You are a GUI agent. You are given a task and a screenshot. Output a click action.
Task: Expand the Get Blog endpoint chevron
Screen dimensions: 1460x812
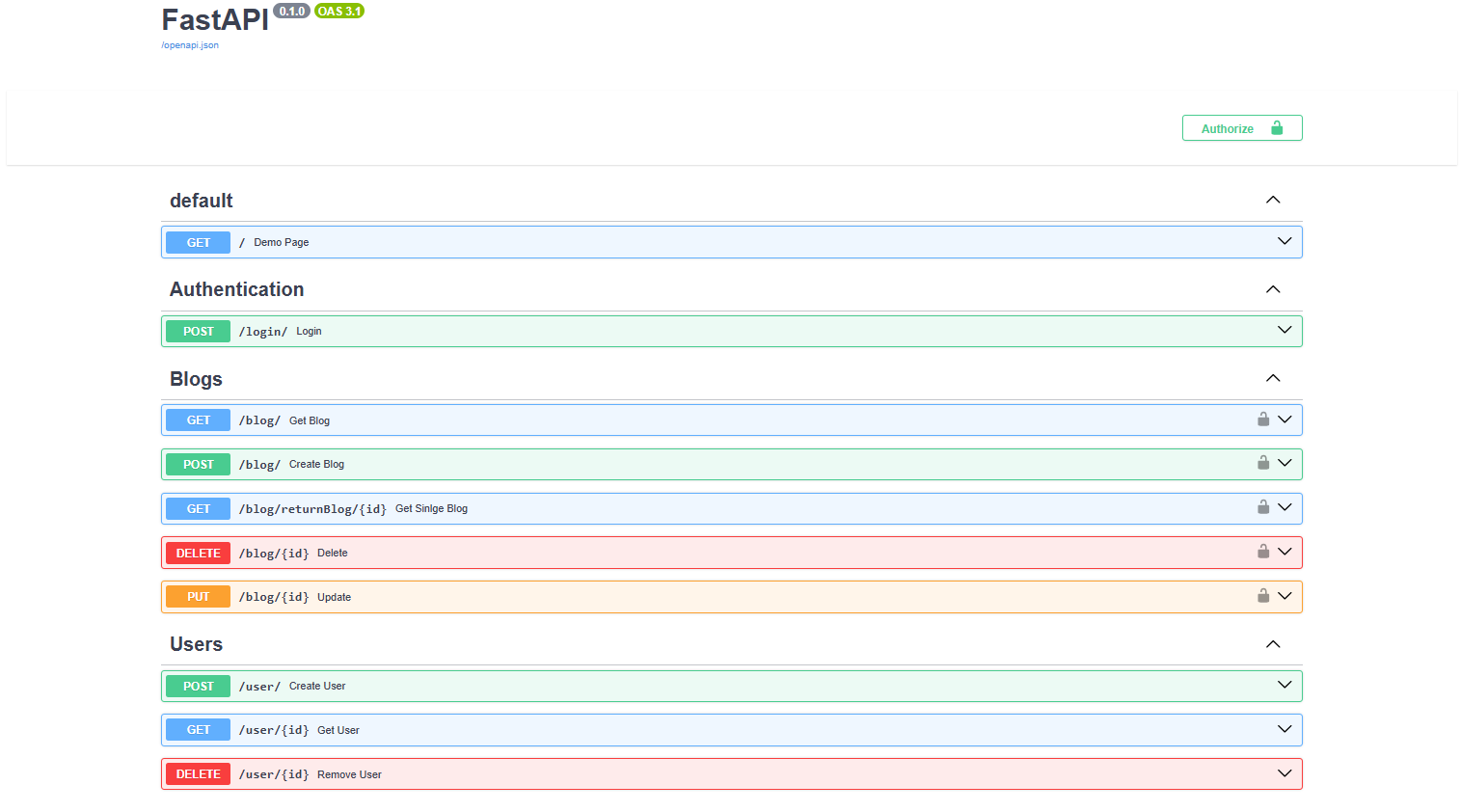1284,420
